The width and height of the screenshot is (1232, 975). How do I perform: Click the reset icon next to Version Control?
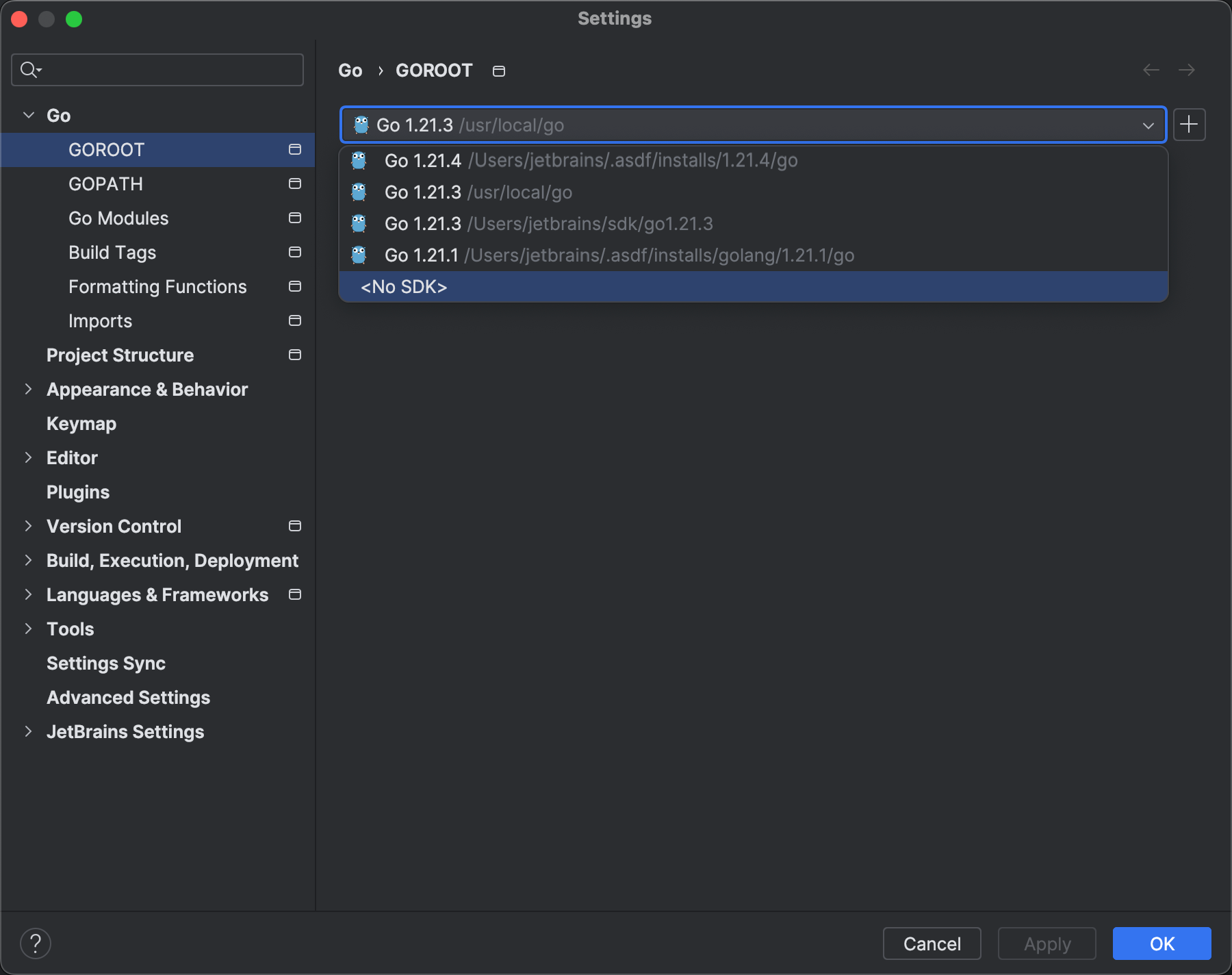294,526
